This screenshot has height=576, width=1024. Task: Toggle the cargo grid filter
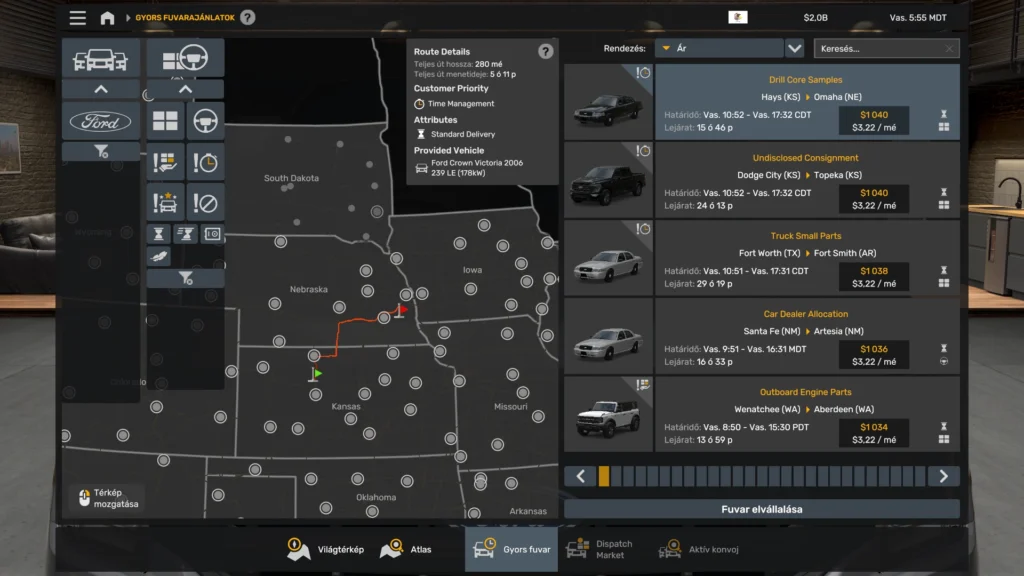(165, 121)
